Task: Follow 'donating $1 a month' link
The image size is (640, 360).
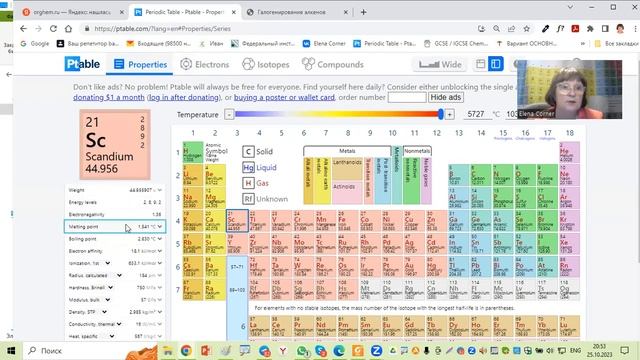Action: point(109,98)
